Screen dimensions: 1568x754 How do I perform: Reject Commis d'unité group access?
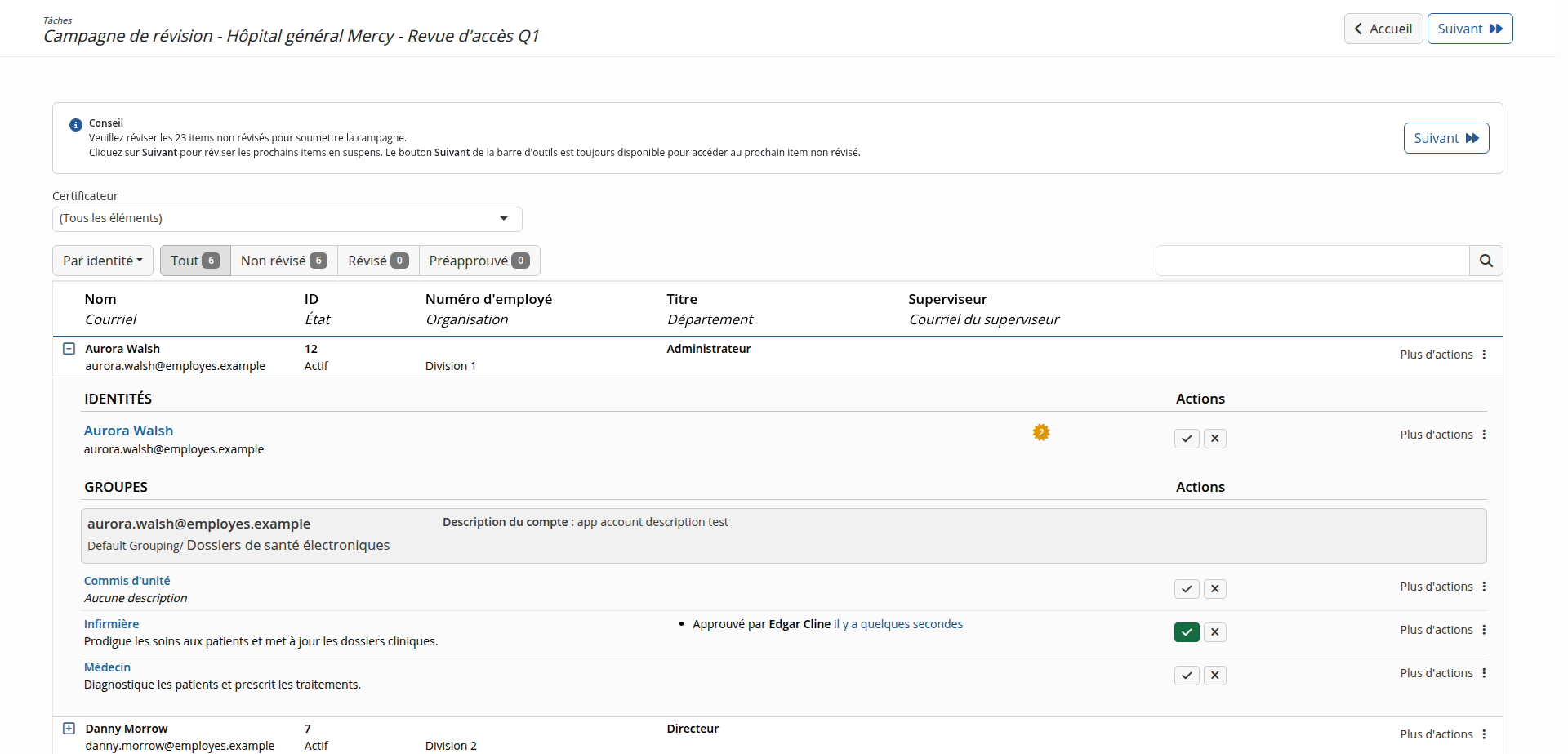click(x=1215, y=589)
